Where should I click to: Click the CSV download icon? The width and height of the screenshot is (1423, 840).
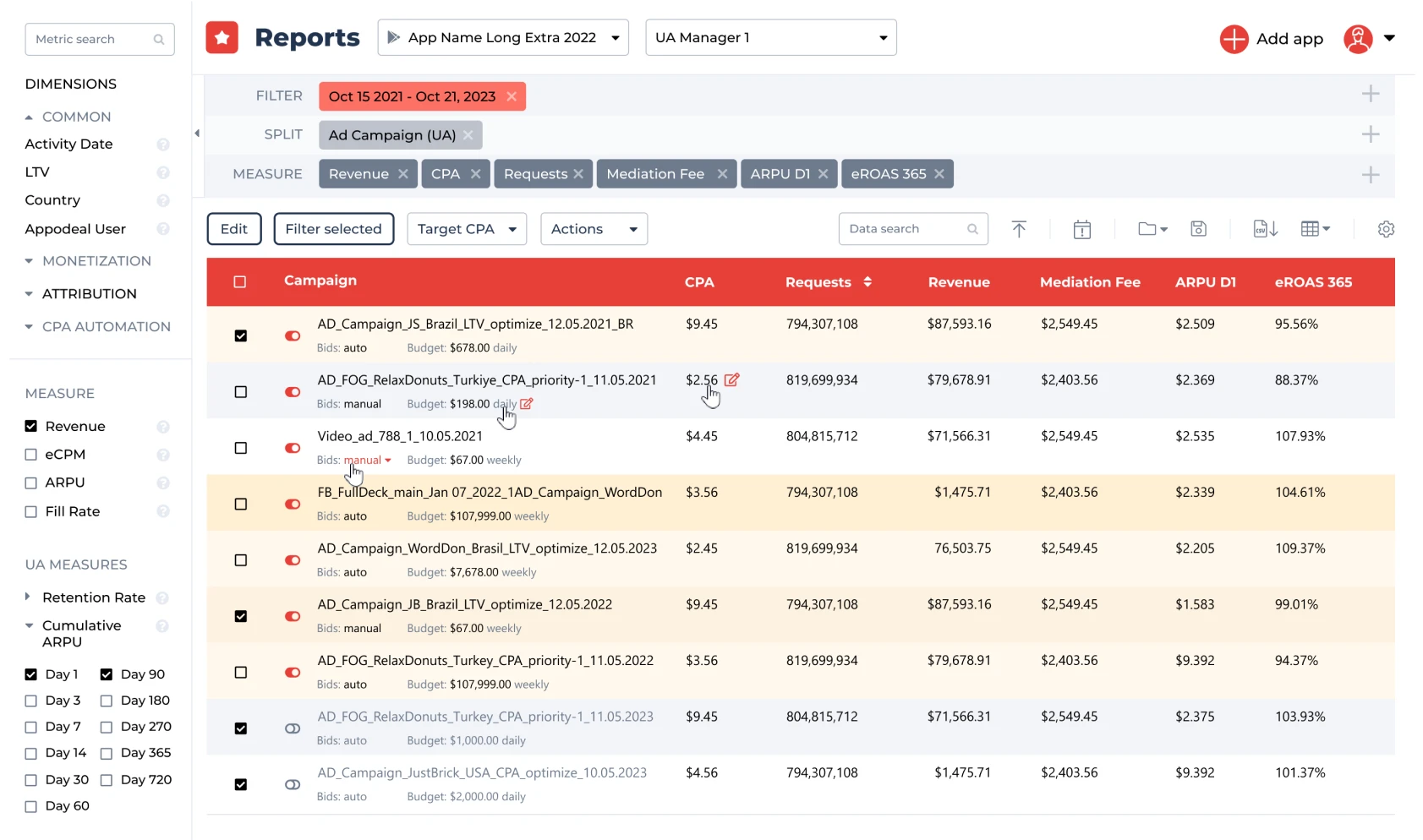tap(1265, 229)
